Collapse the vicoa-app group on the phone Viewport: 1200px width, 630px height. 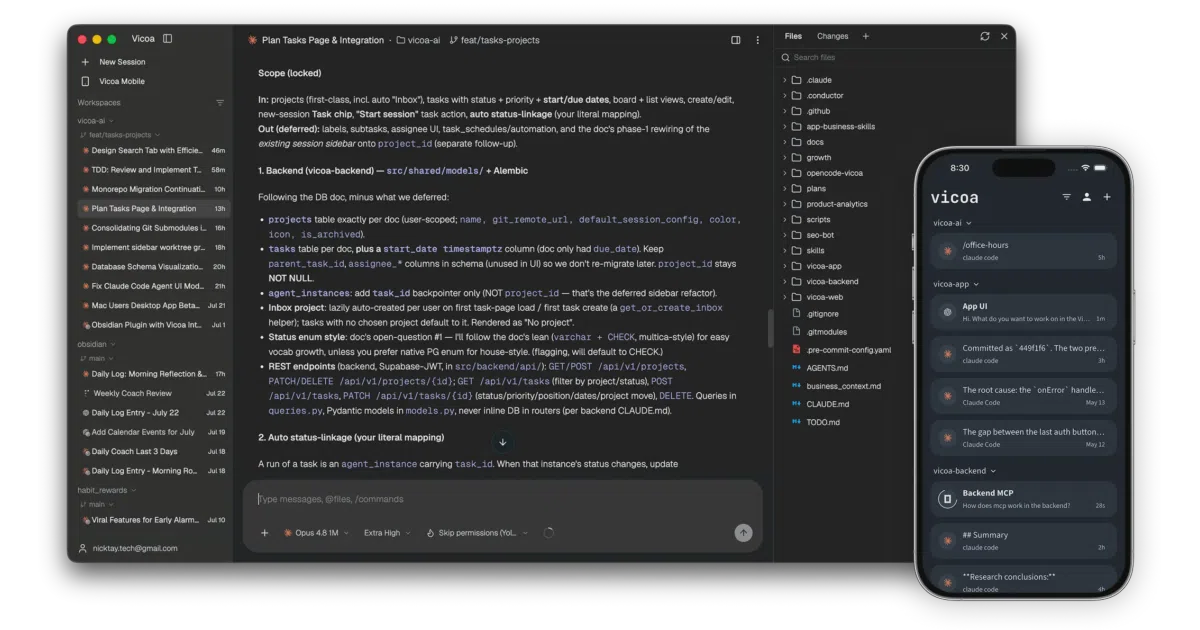coord(955,284)
